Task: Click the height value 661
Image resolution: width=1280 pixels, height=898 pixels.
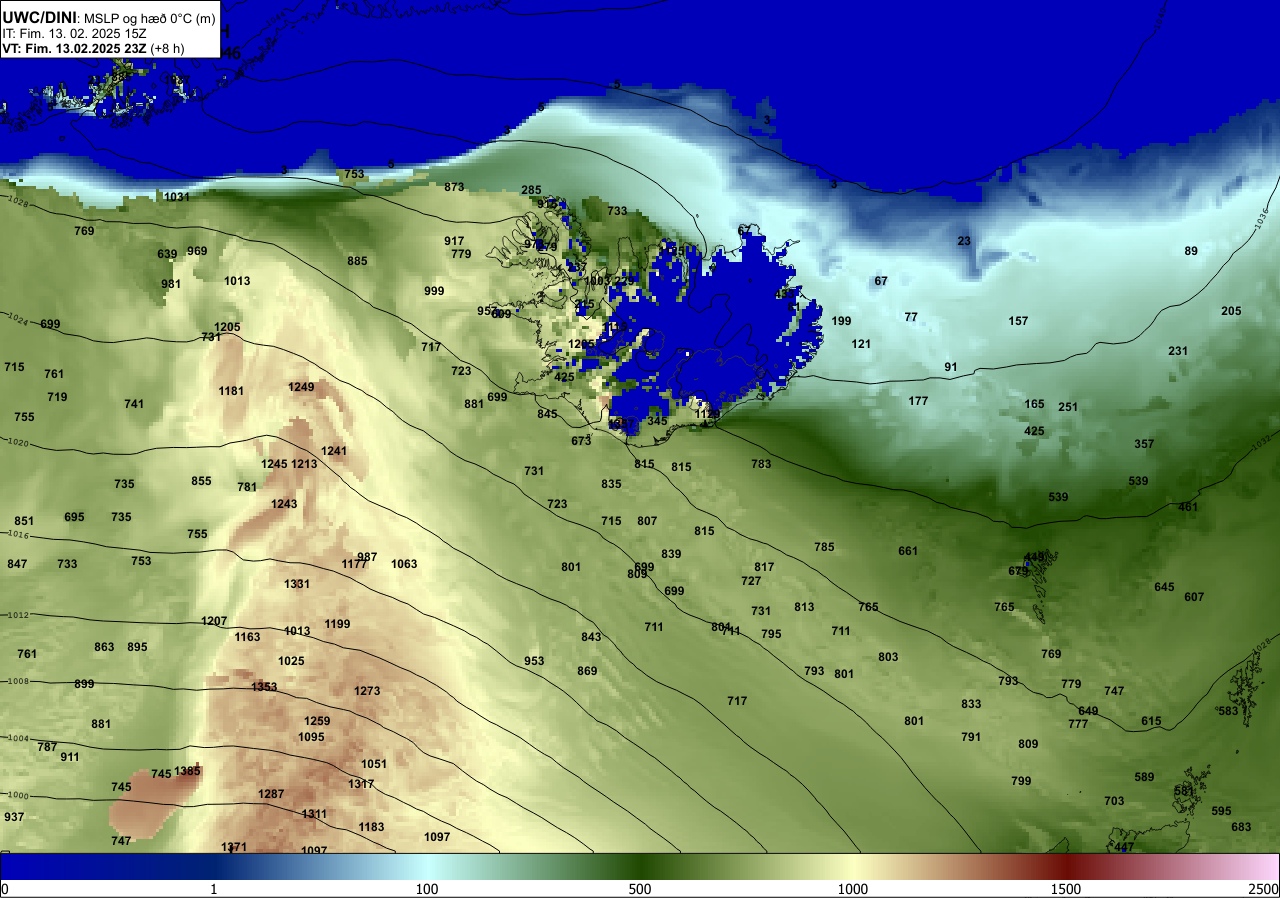Action: 908,551
